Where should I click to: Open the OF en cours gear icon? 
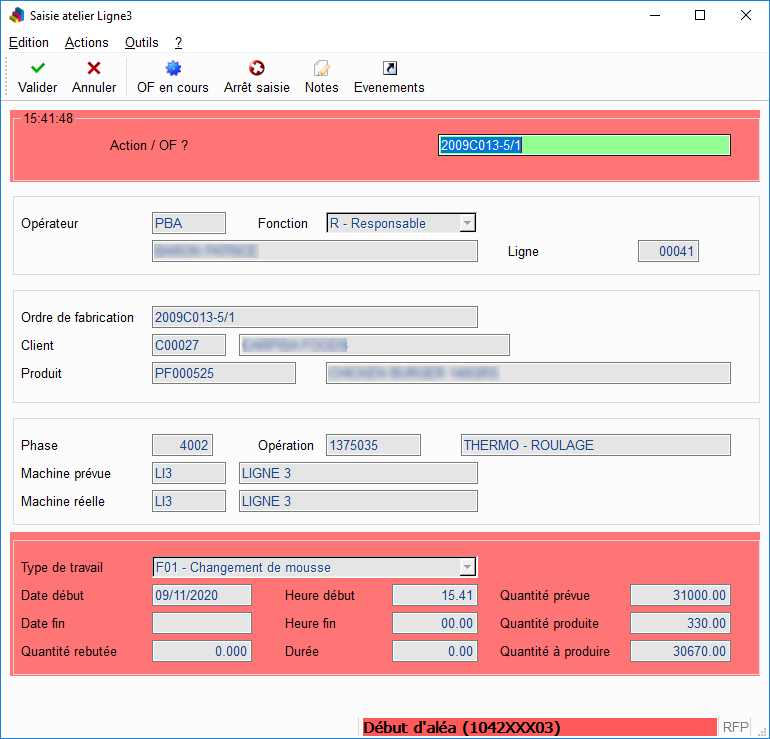[173, 68]
